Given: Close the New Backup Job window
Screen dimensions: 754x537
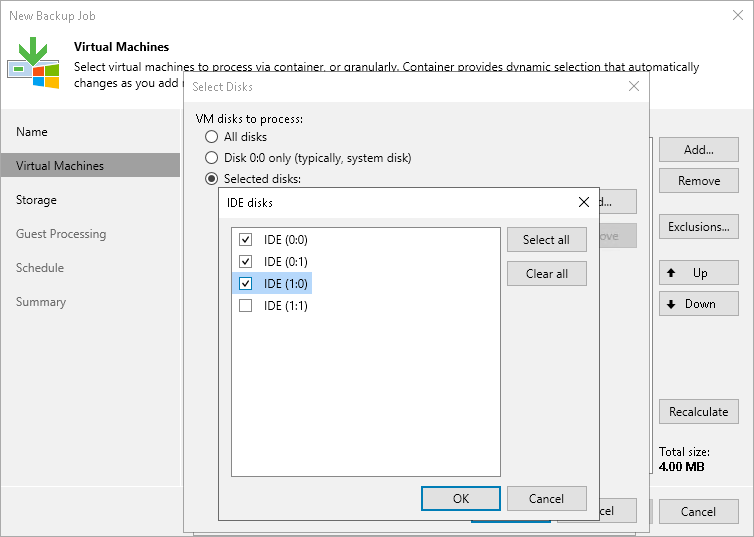Looking at the screenshot, I should point(738,15).
